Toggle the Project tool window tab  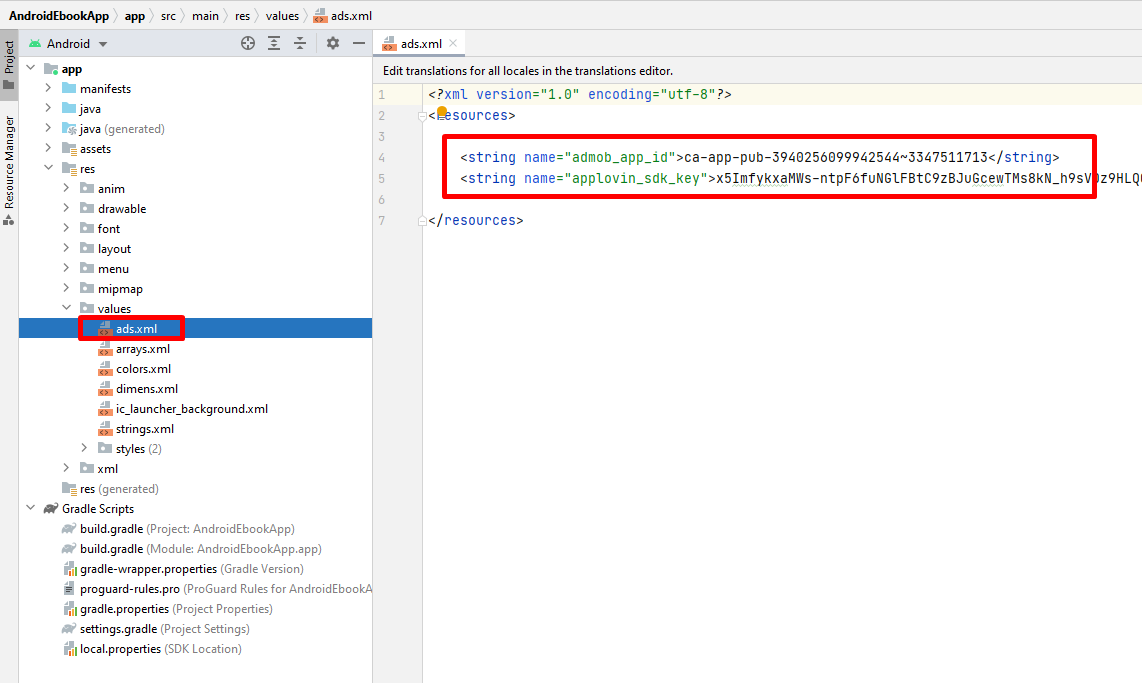9,58
